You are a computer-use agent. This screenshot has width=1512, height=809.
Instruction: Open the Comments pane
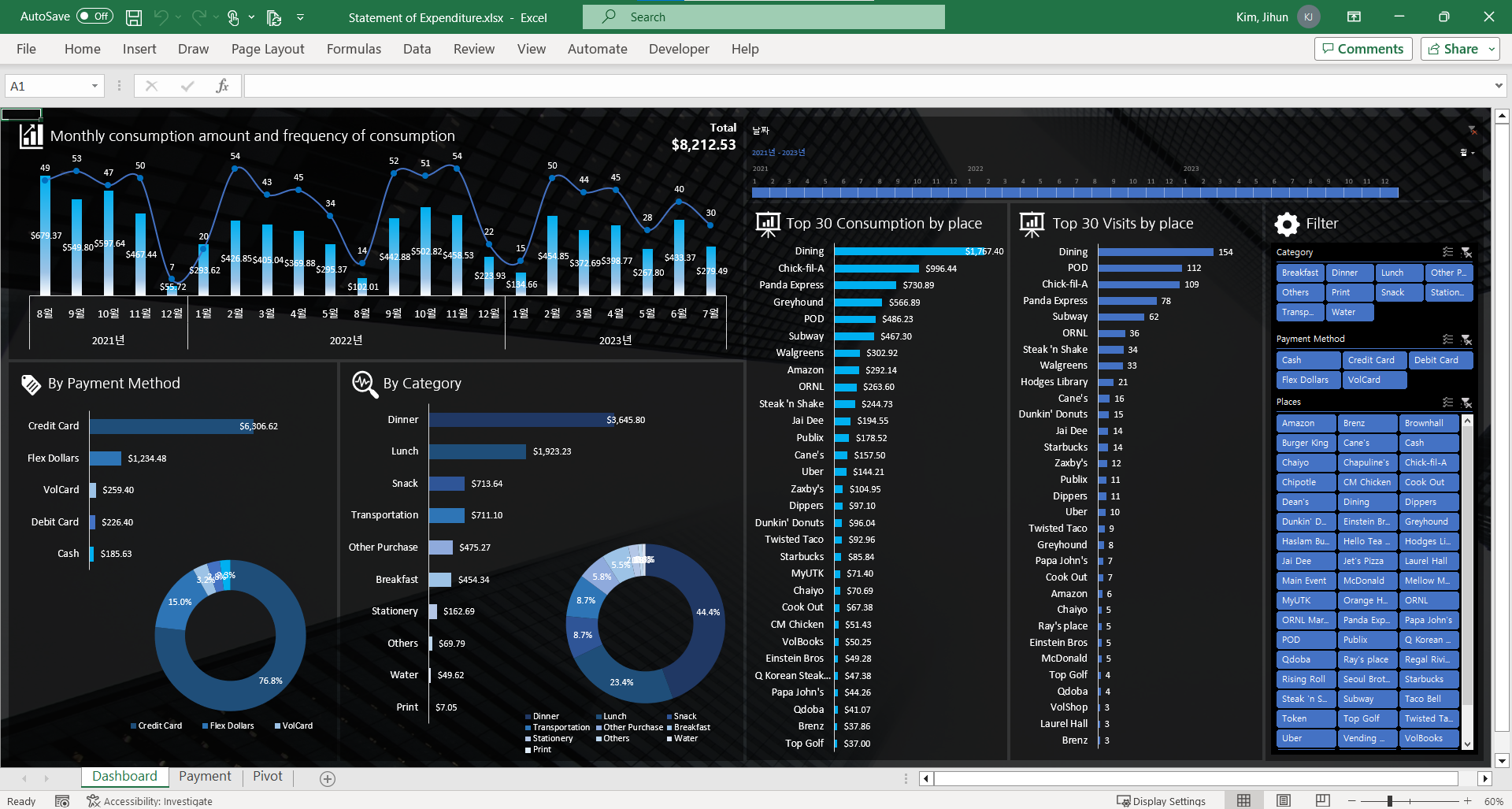pos(1362,49)
